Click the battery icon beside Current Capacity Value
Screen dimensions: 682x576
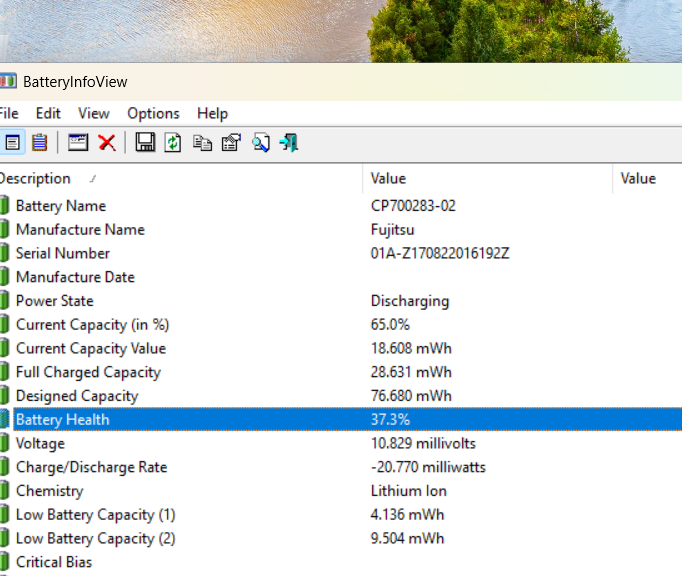(4, 348)
